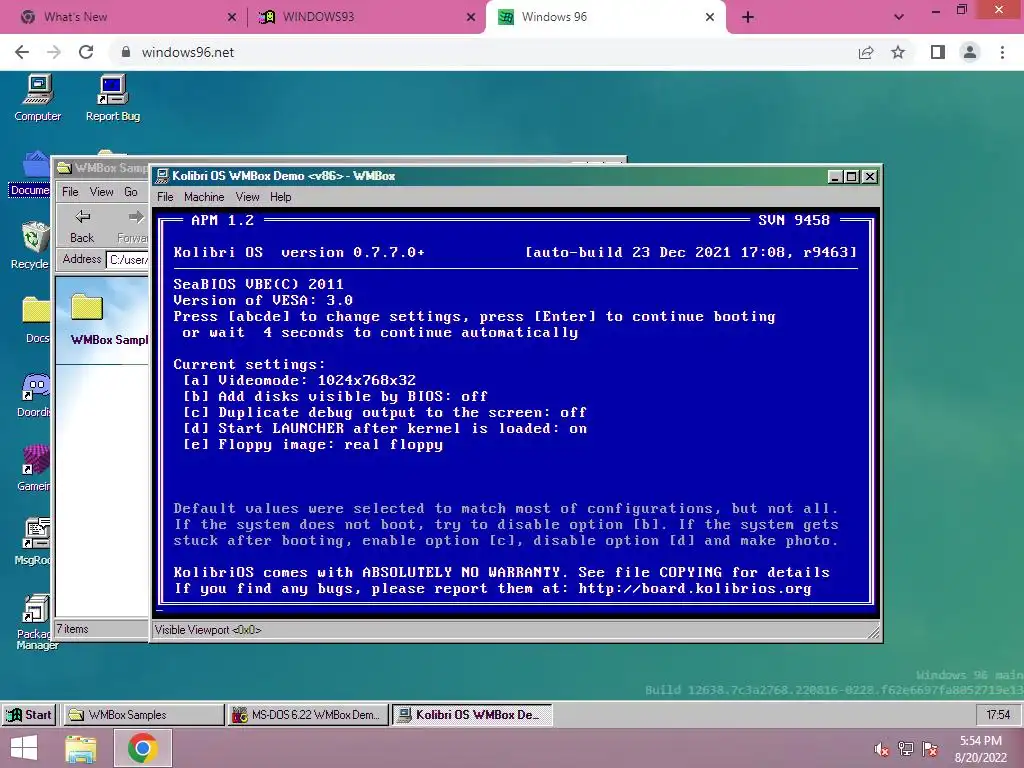Screen dimensions: 1024x768
Task: Click the Kolibri OS WMBox window title icon
Action: point(163,176)
